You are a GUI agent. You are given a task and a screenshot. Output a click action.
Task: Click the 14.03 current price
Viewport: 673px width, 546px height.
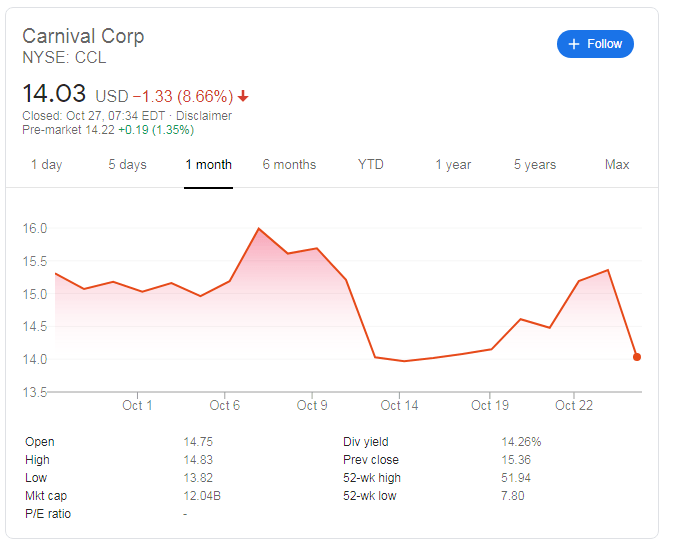pyautogui.click(x=55, y=95)
